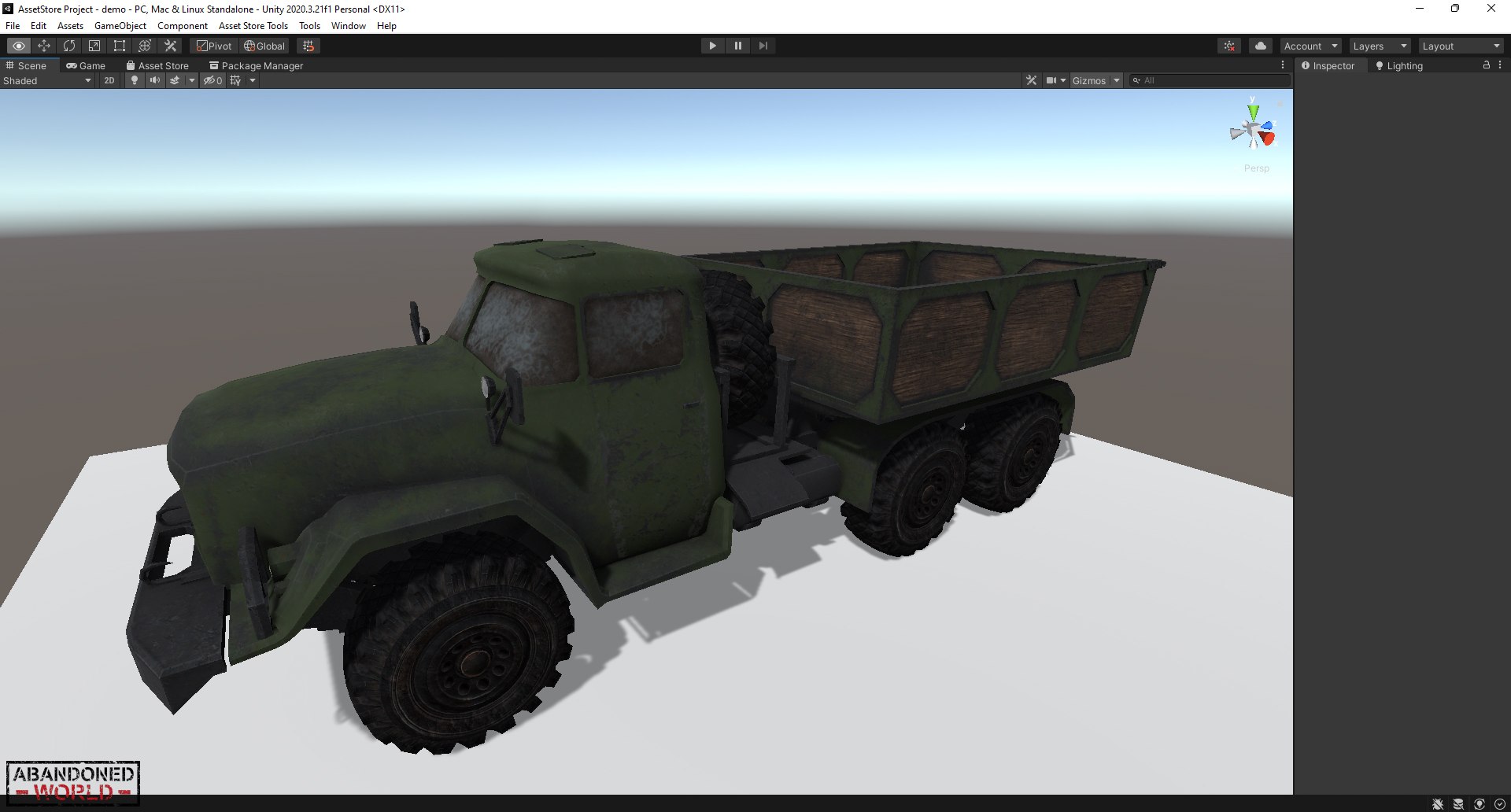
Task: Switch to the Game tab
Action: tap(86, 66)
